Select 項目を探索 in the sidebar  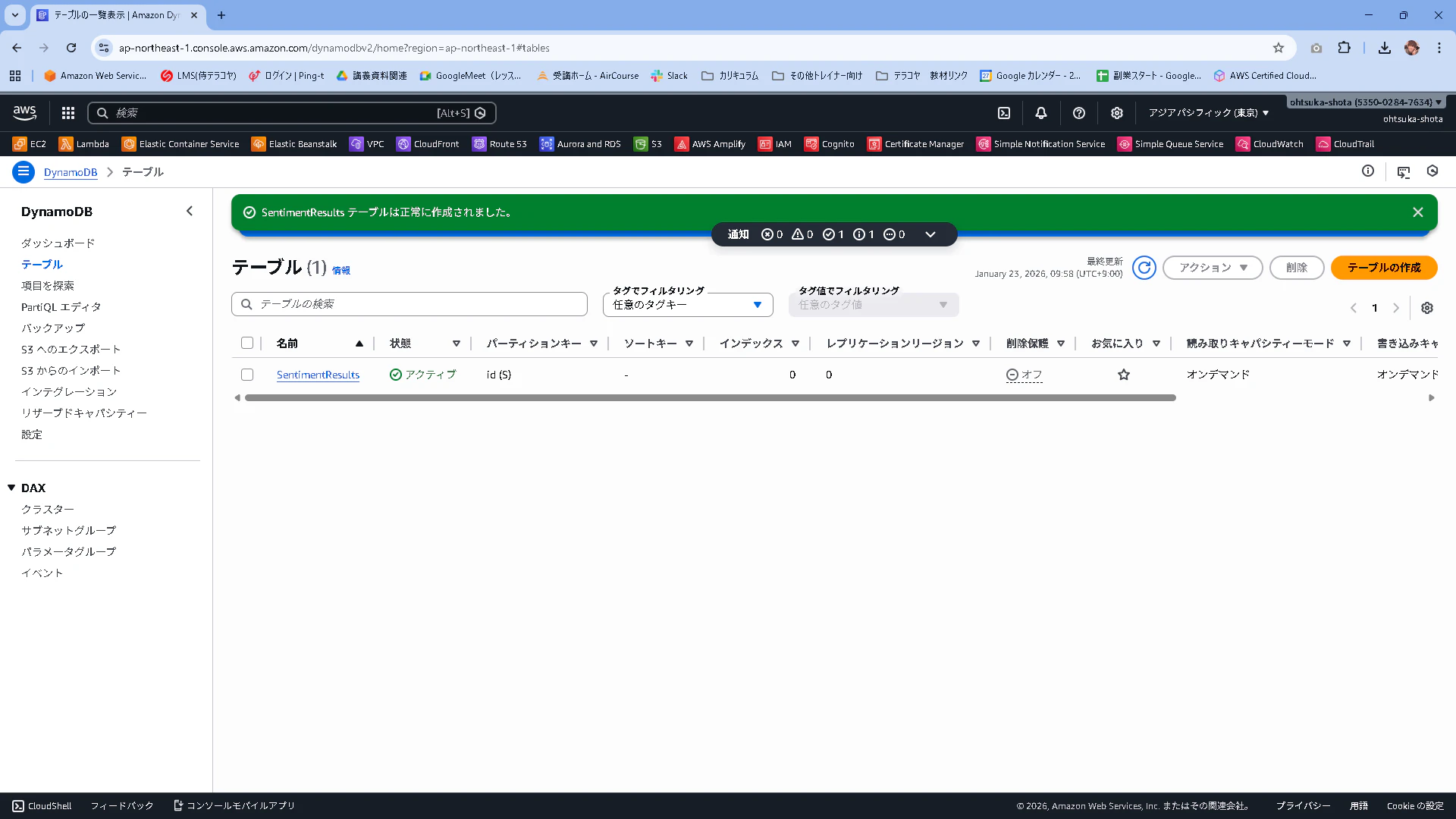click(x=48, y=286)
